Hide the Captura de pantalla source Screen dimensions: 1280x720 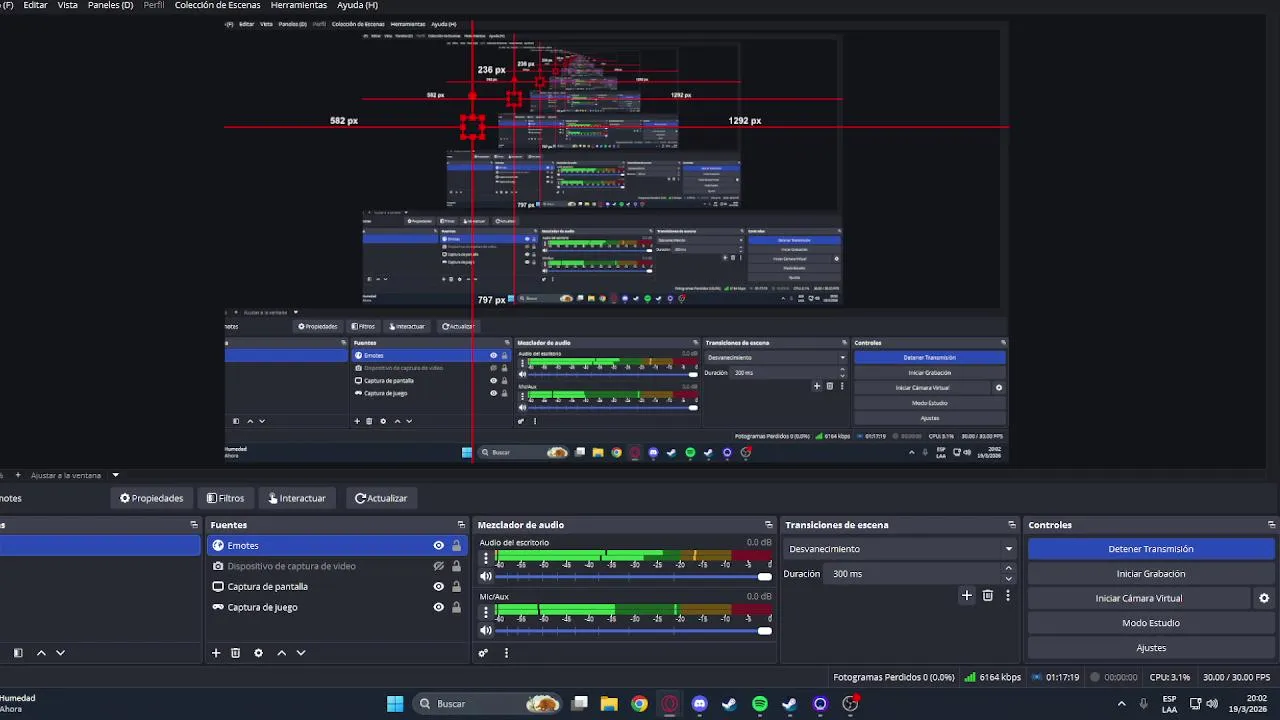point(438,587)
